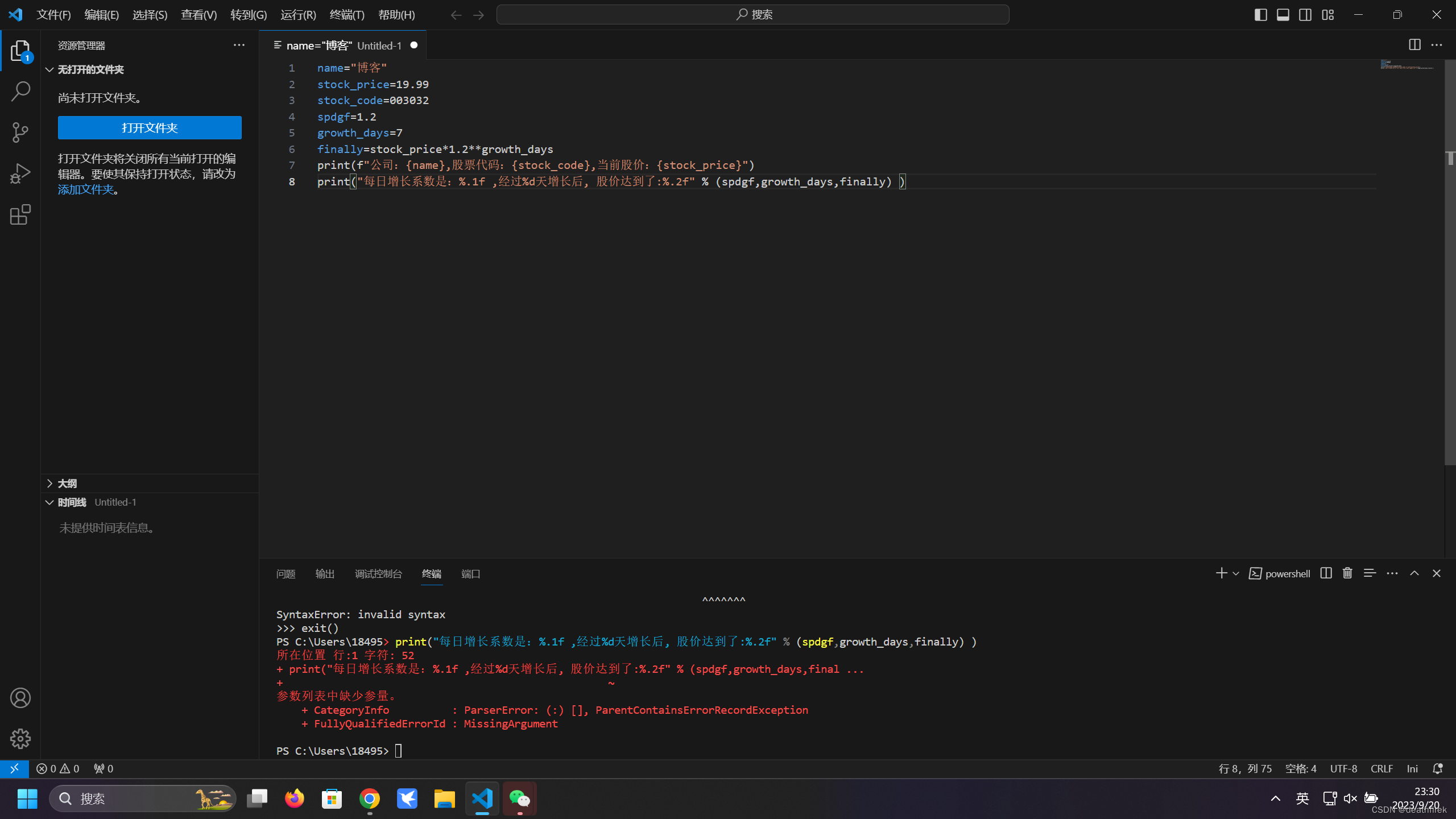Switch to the 问题 panel tab
The width and height of the screenshot is (1456, 819).
(x=286, y=574)
